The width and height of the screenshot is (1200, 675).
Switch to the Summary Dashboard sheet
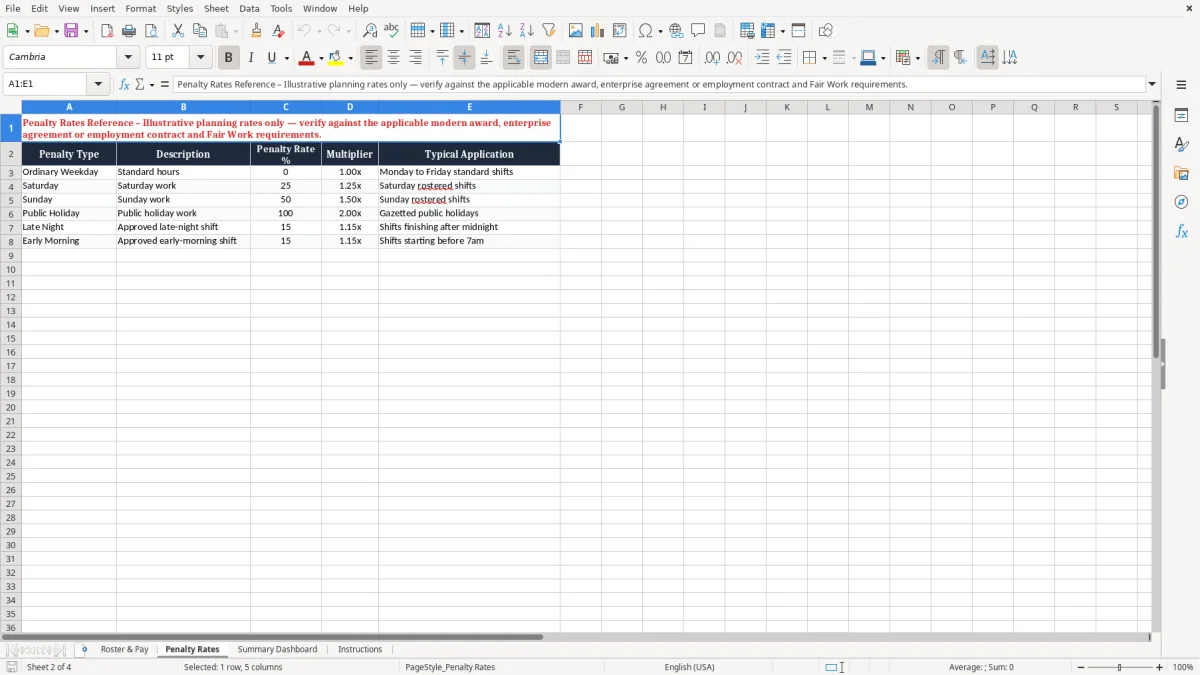click(x=277, y=650)
